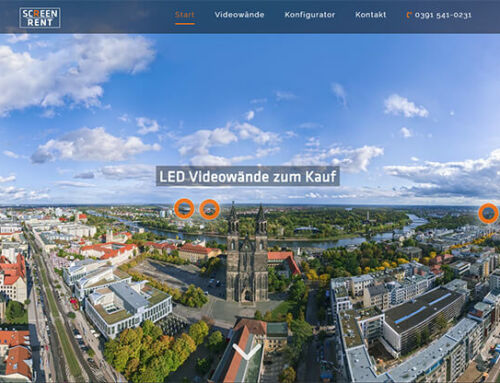Navigate to Kontakt
This screenshot has width=500, height=383.
(x=371, y=15)
